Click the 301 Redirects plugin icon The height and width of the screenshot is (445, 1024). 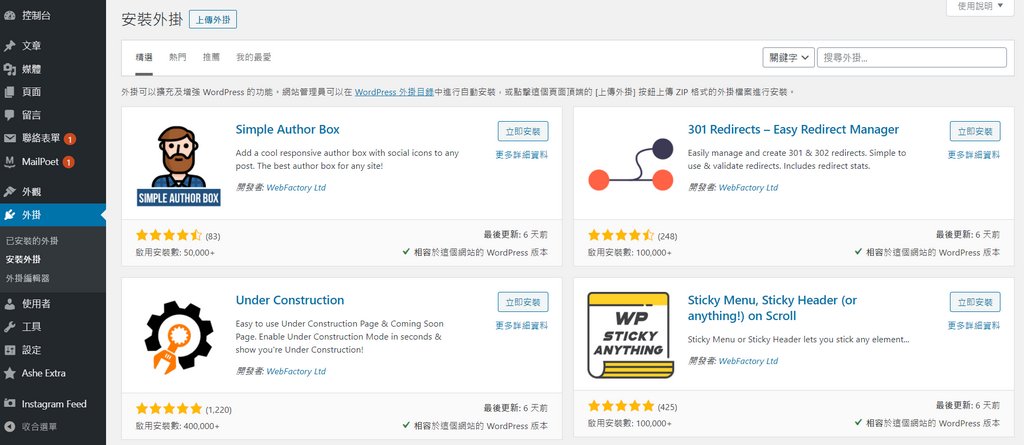tap(630, 165)
